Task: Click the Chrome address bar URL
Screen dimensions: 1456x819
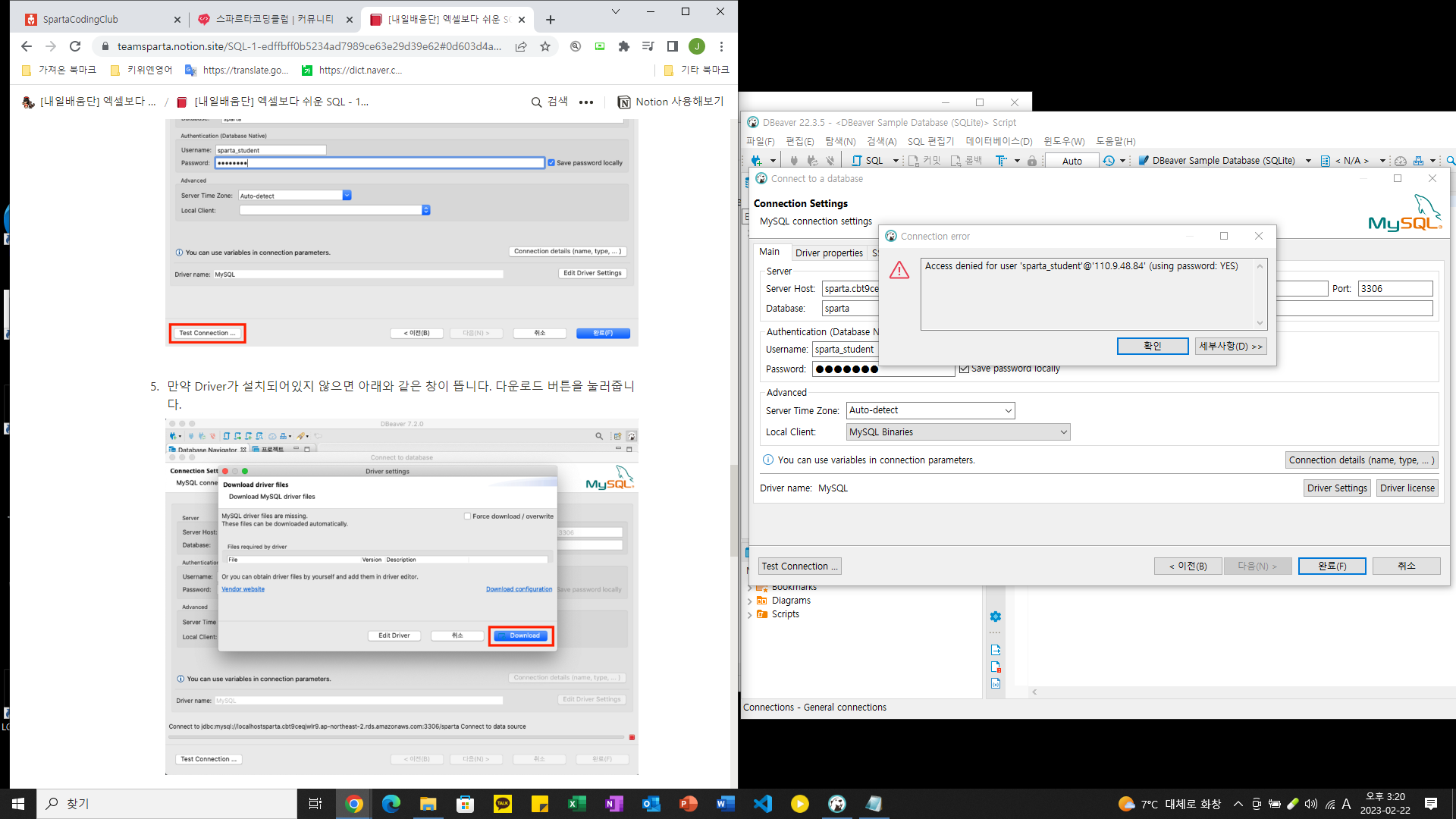Action: tap(309, 46)
